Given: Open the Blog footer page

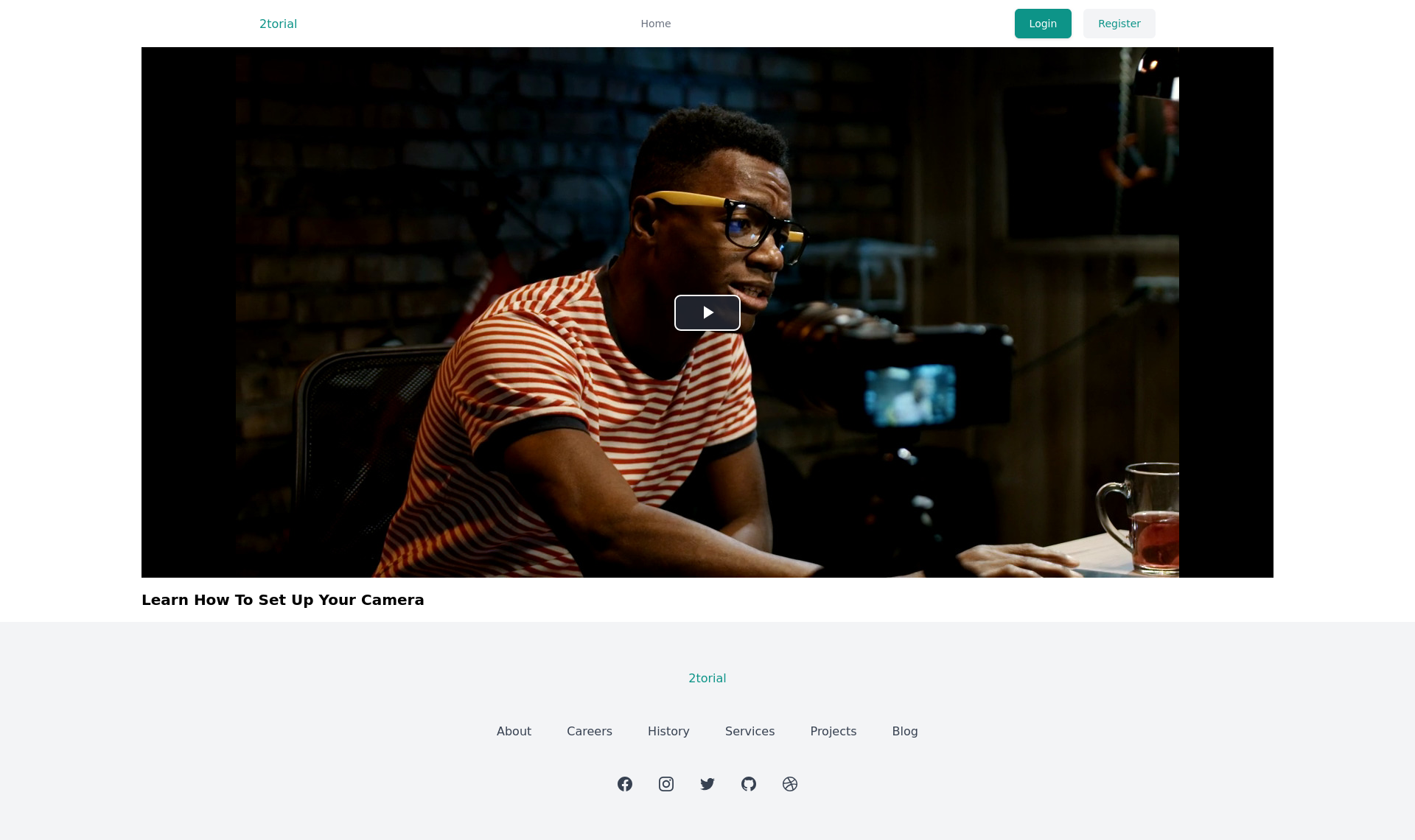Looking at the screenshot, I should pos(904,730).
